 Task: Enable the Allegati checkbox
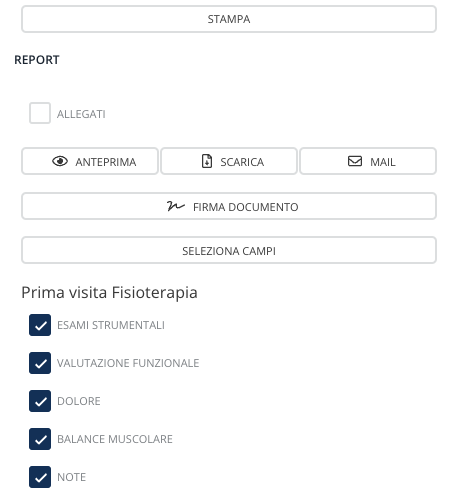pyautogui.click(x=40, y=113)
